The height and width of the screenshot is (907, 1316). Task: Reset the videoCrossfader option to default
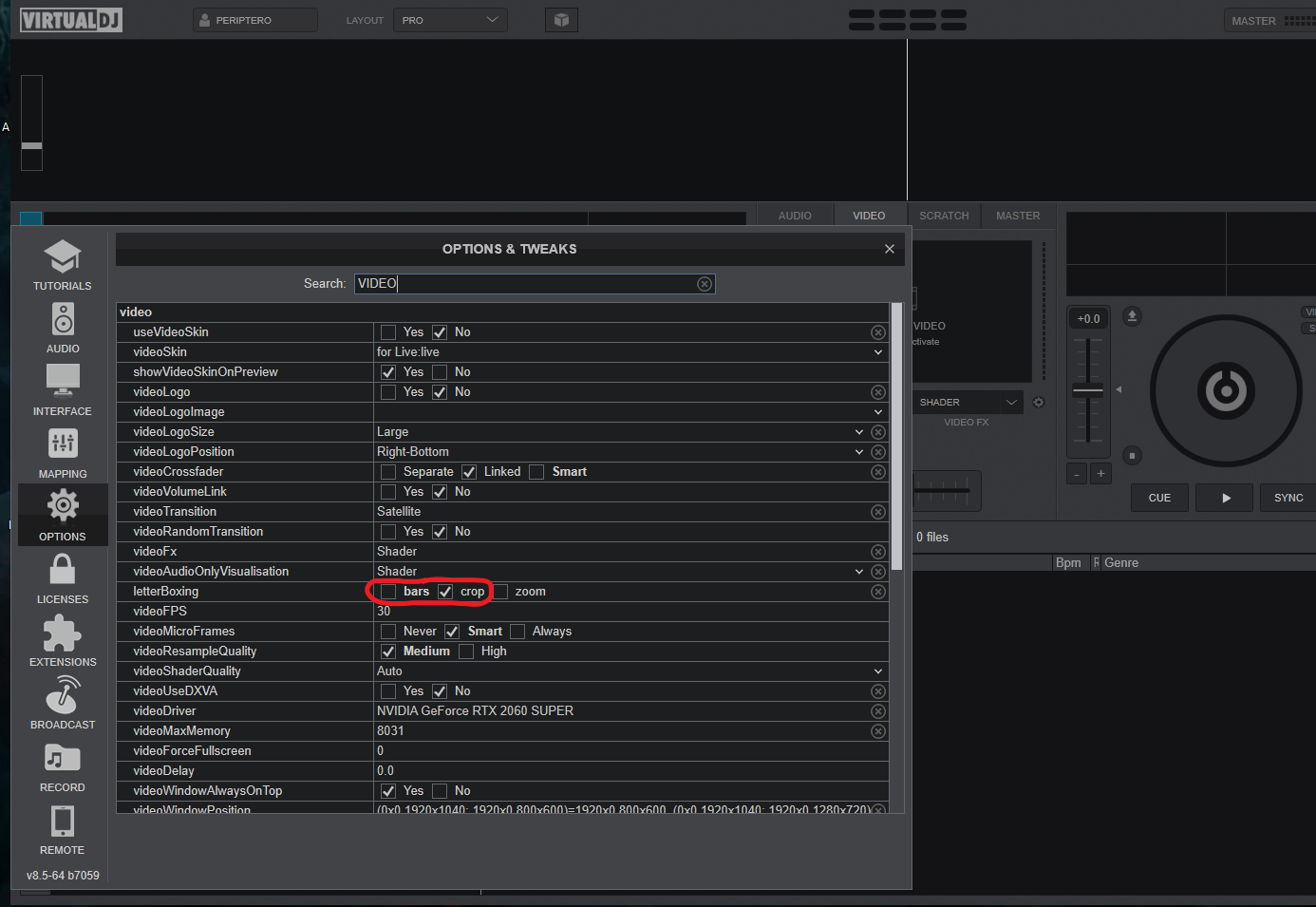tap(878, 472)
